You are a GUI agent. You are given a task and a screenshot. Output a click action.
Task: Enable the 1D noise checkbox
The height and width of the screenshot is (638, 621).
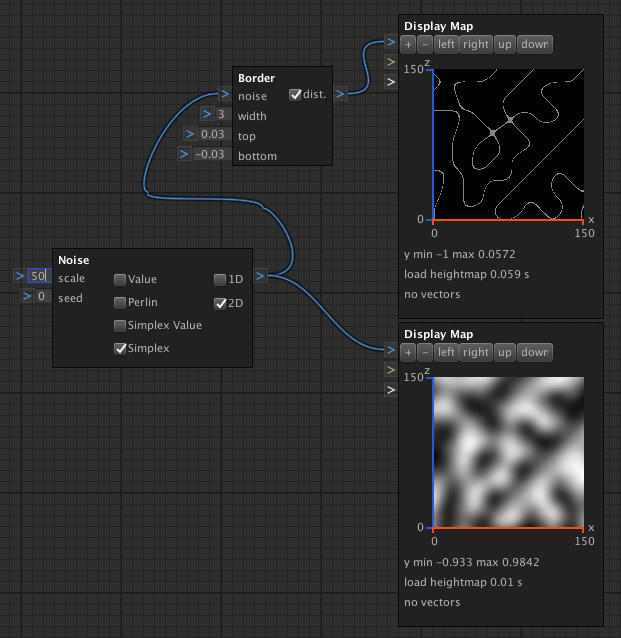(x=220, y=280)
